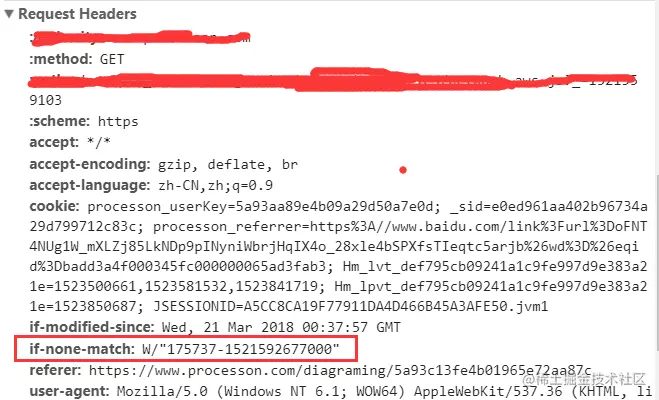Screen dimensions: 659x400
Task: Select the accept-encoding header row
Action: pos(163,164)
